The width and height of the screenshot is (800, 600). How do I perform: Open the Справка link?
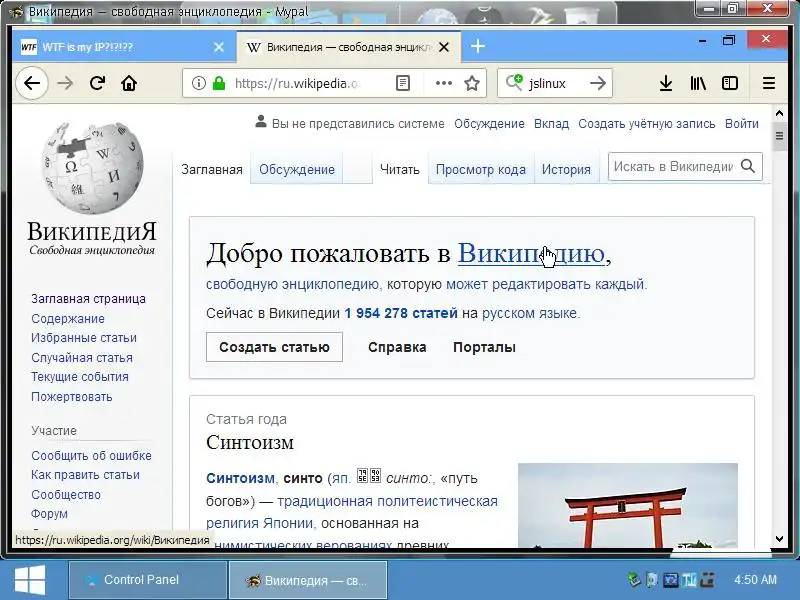[397, 347]
